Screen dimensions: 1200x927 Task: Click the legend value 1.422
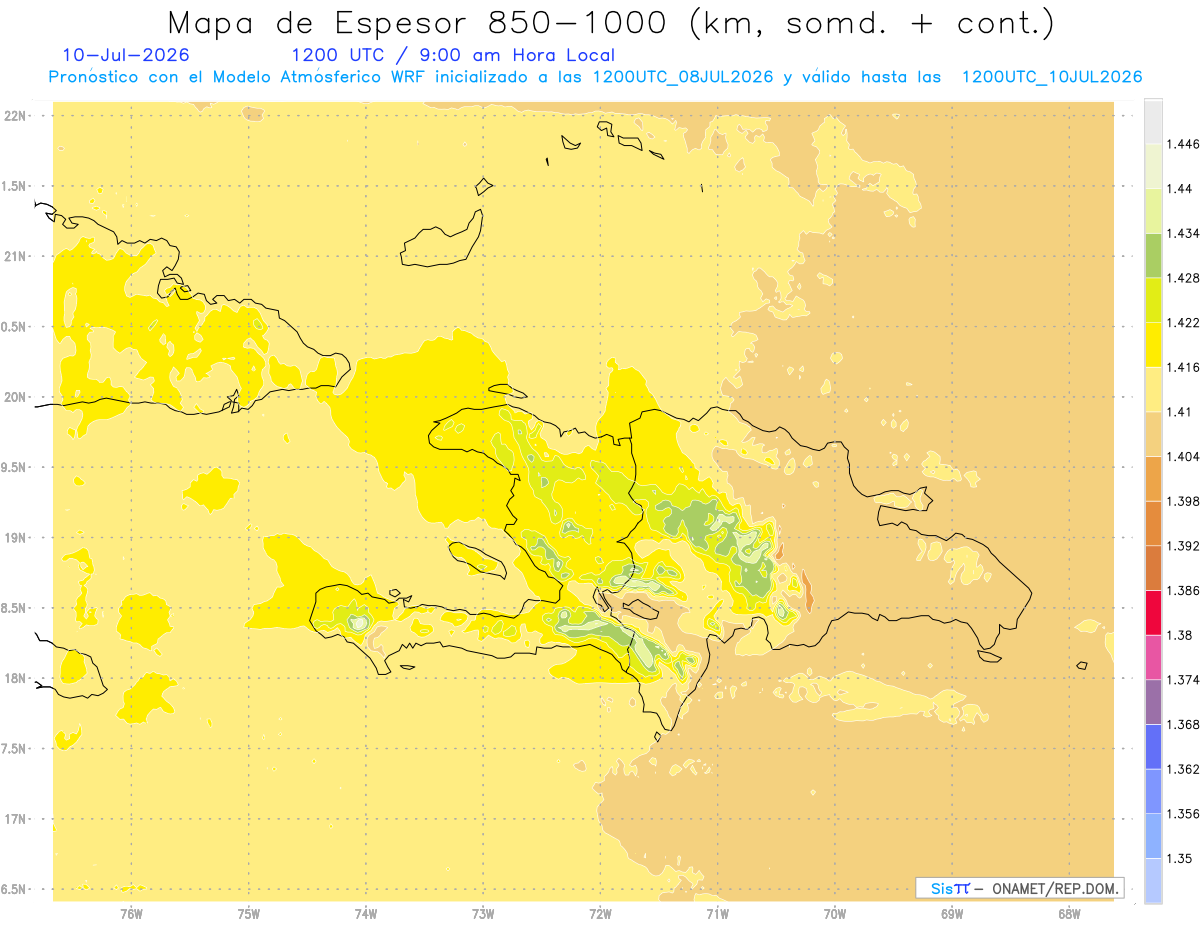pyautogui.click(x=1183, y=323)
